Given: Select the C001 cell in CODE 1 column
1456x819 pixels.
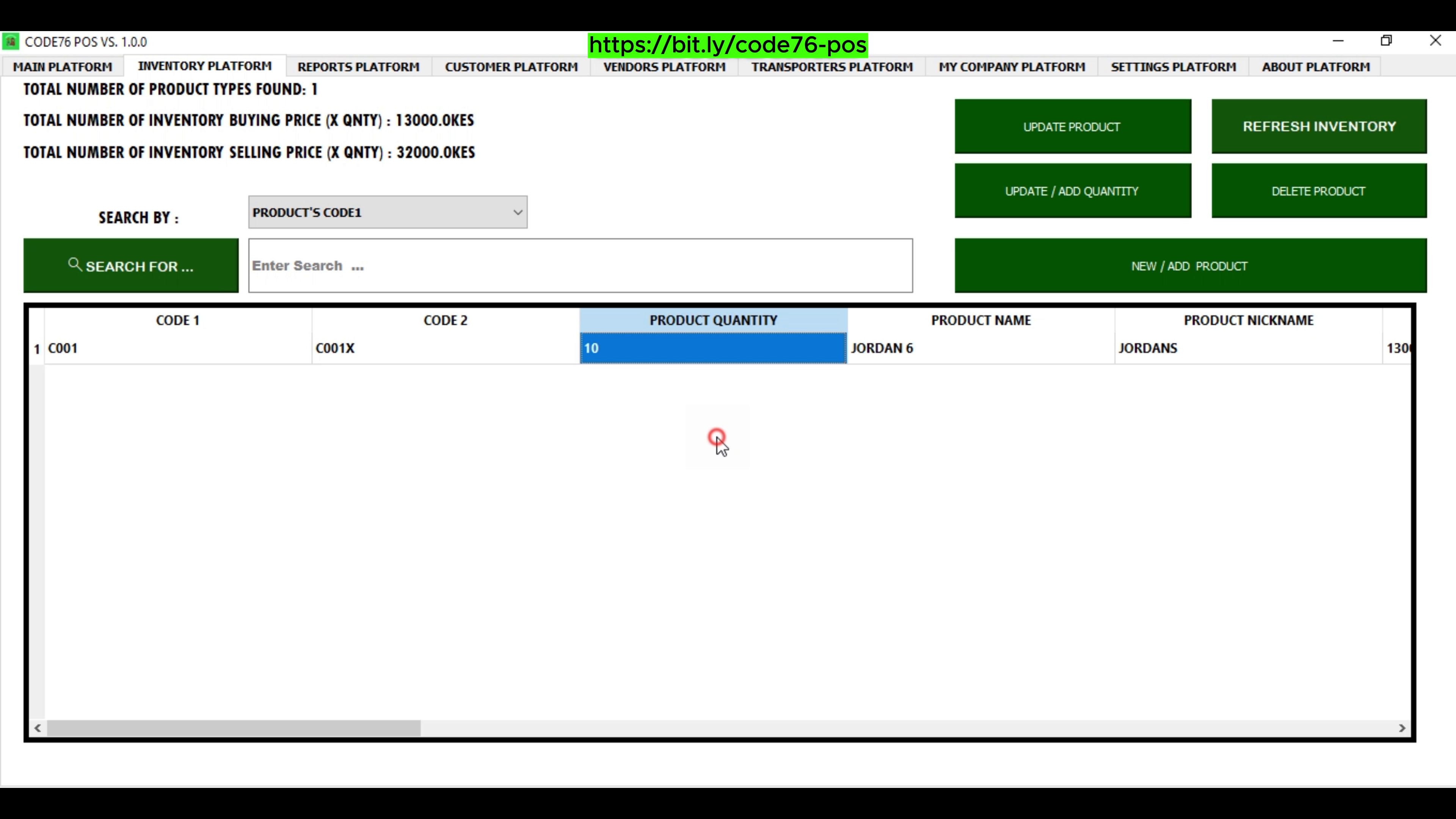Looking at the screenshot, I should pyautogui.click(x=177, y=348).
